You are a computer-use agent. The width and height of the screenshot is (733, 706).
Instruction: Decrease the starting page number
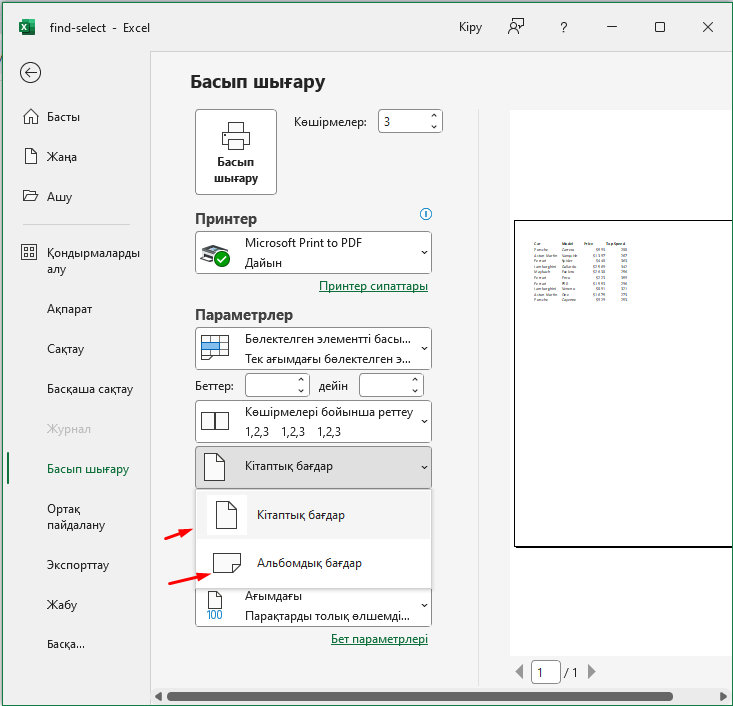point(301,391)
